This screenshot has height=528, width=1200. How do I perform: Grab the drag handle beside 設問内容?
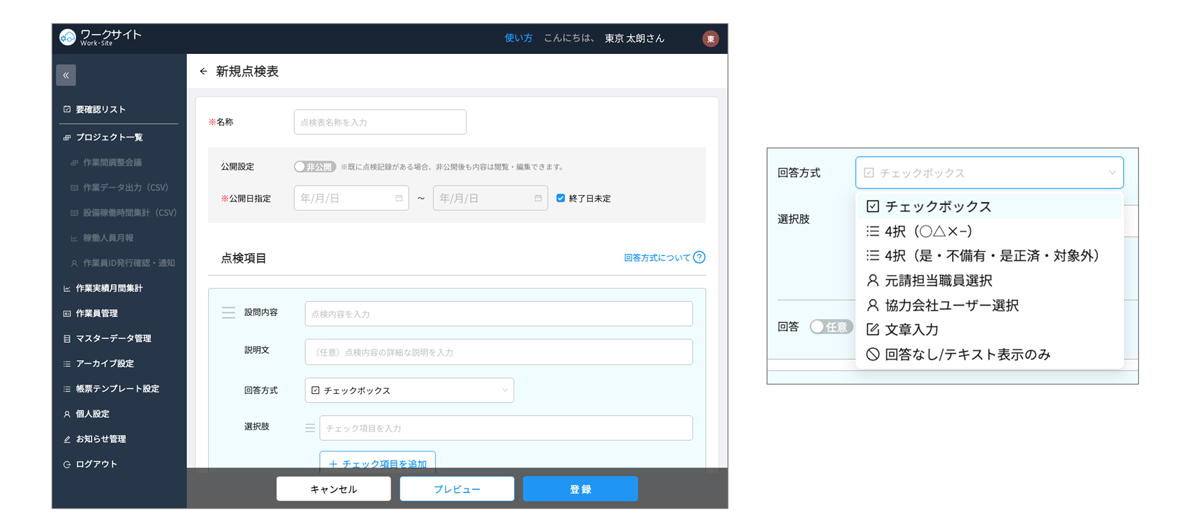[x=228, y=313]
